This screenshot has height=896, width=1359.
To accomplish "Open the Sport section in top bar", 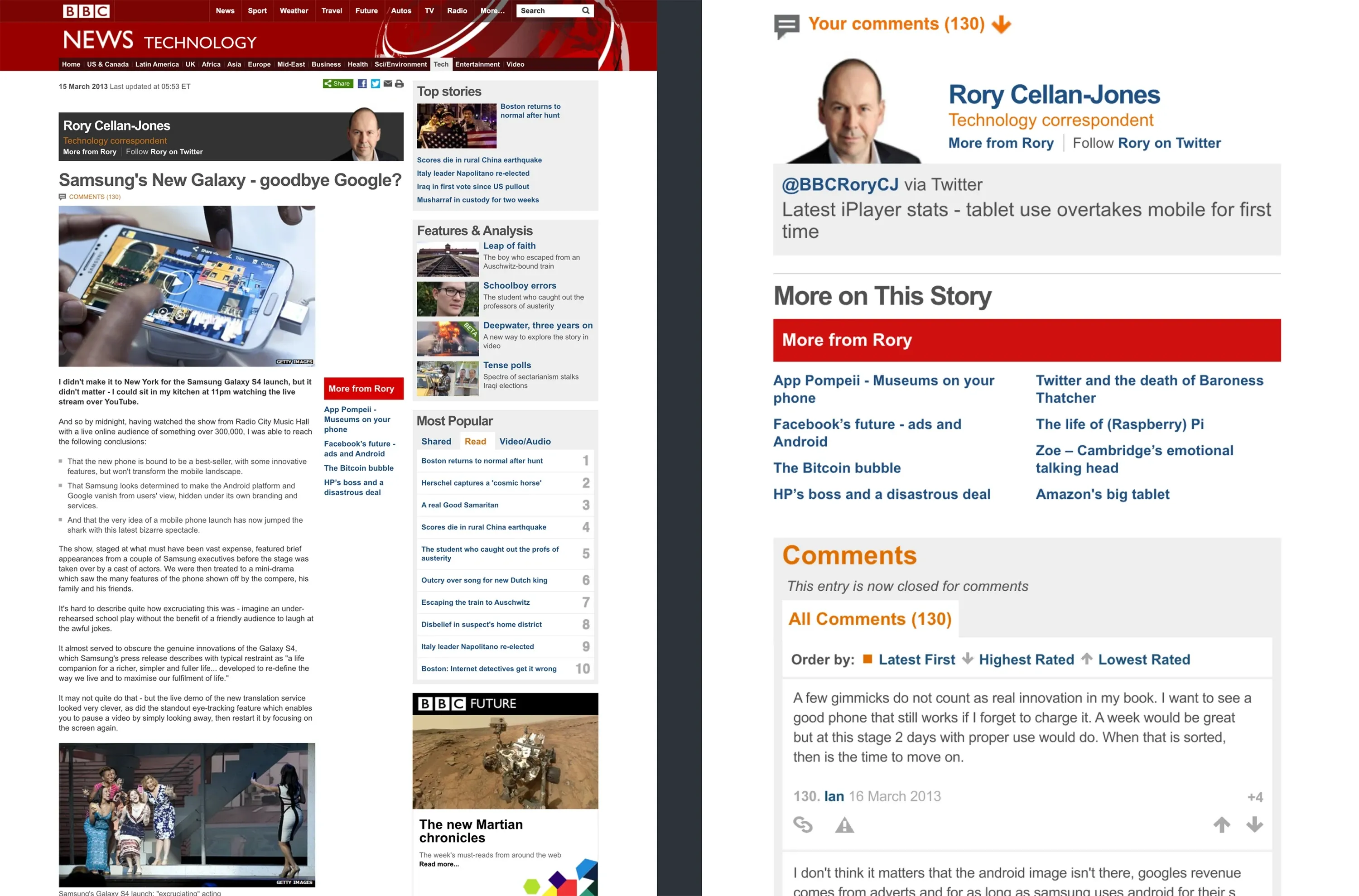I will point(257,11).
